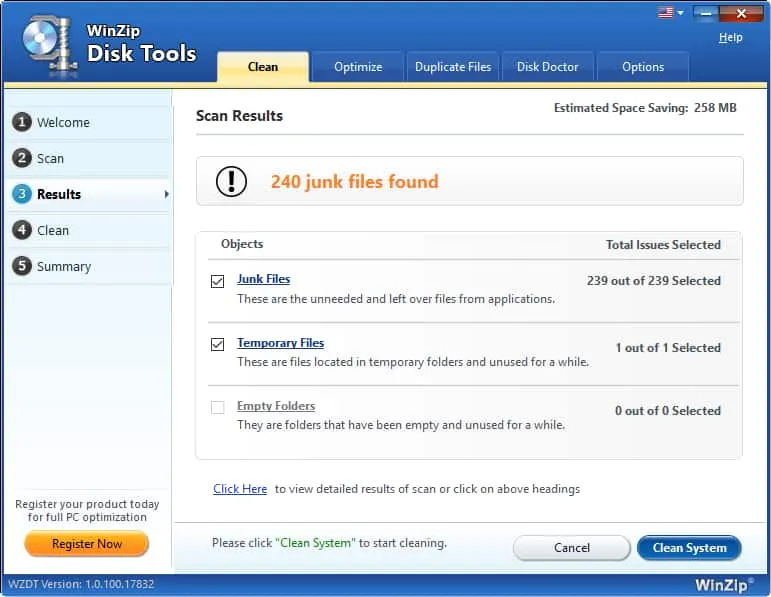
Task: Open the language dropdown arrow
Action: [681, 13]
